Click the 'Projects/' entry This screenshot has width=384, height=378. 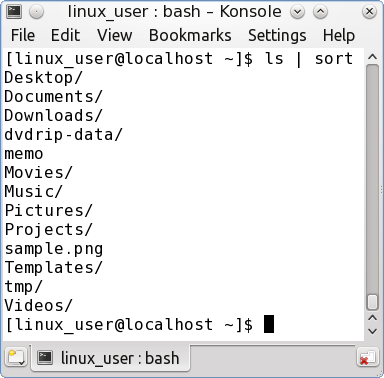48,230
